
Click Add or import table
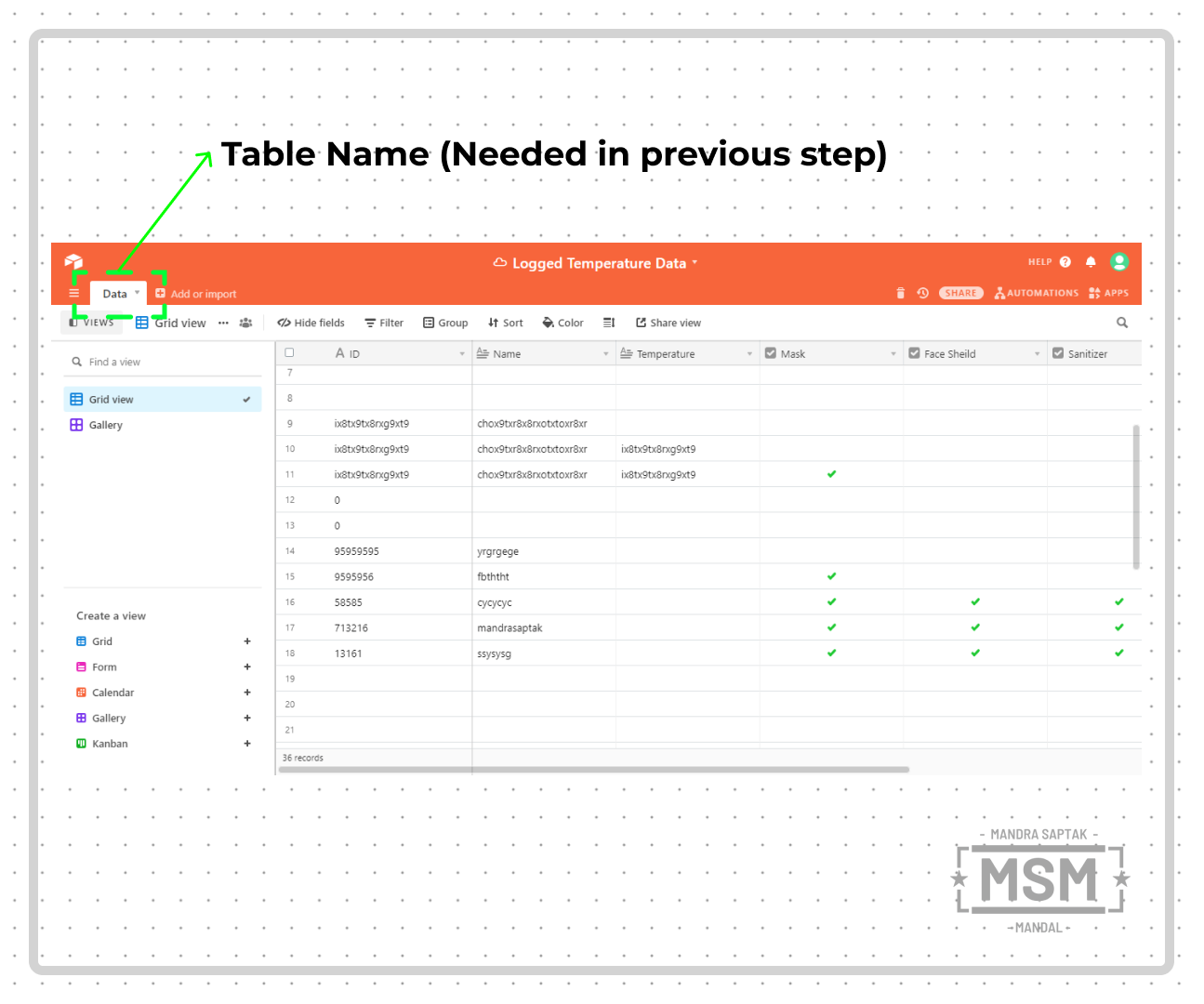pos(195,294)
